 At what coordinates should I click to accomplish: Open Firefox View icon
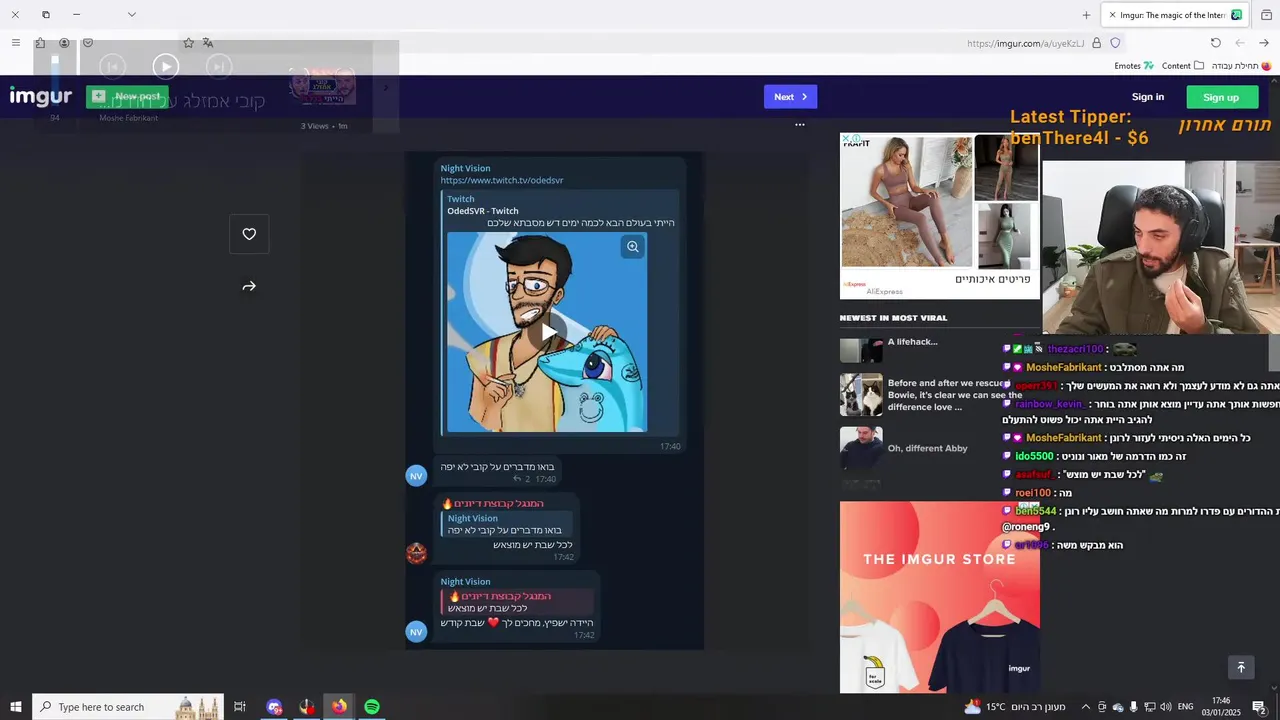coord(1266,15)
